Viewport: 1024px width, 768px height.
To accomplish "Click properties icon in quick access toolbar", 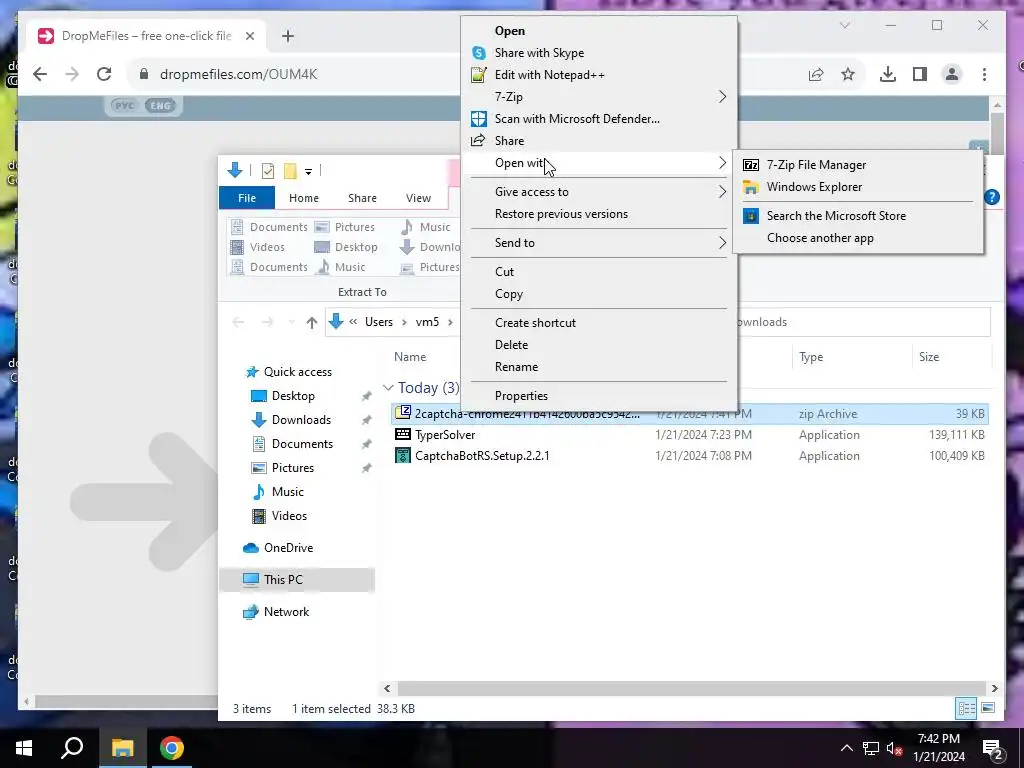I will 268,171.
